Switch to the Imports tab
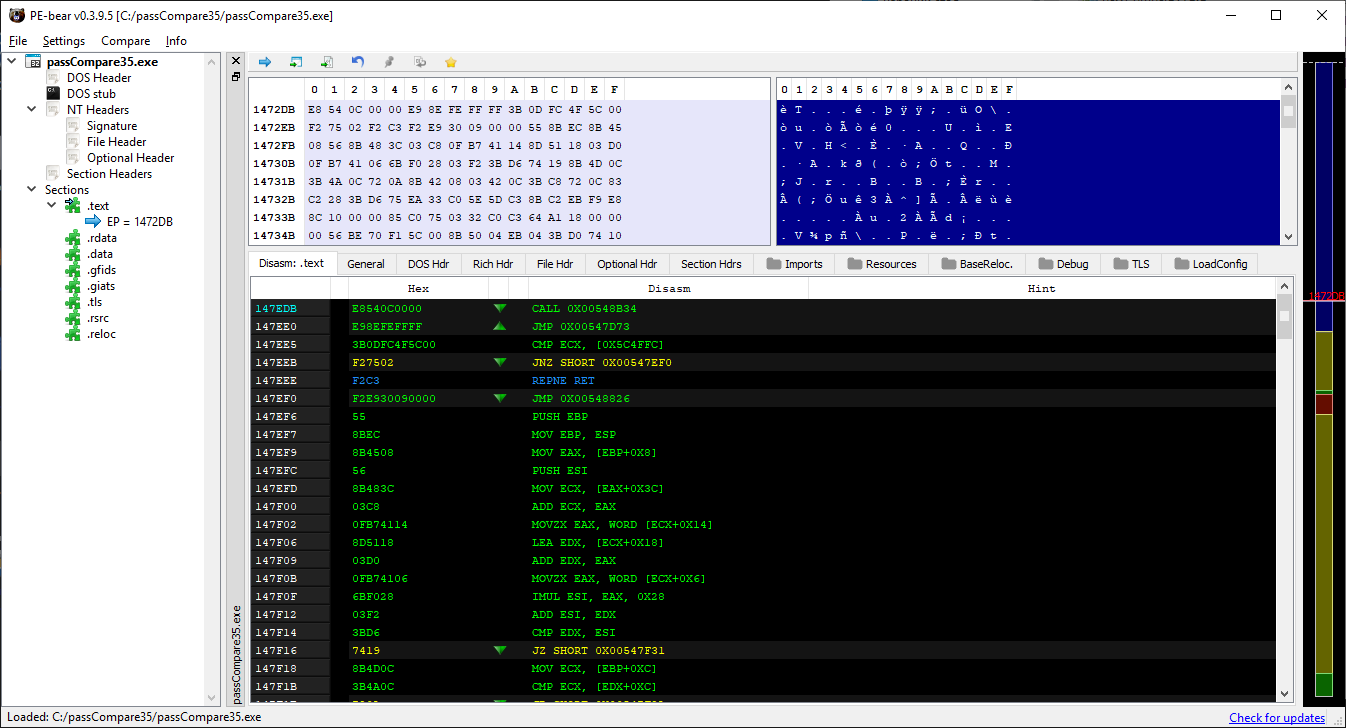This screenshot has height=728, width=1346. [x=794, y=264]
